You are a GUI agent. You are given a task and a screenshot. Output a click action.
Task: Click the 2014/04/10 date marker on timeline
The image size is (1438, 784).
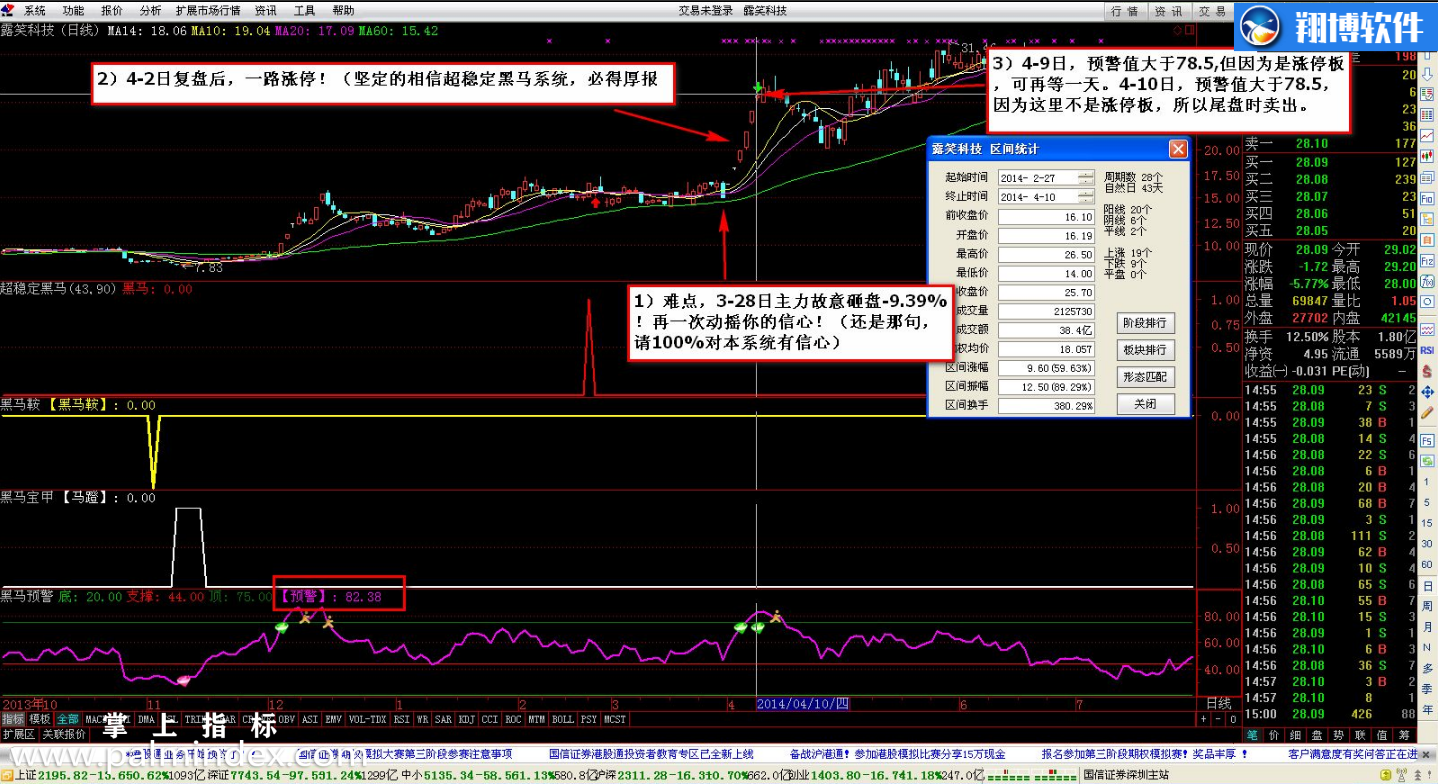(x=803, y=704)
